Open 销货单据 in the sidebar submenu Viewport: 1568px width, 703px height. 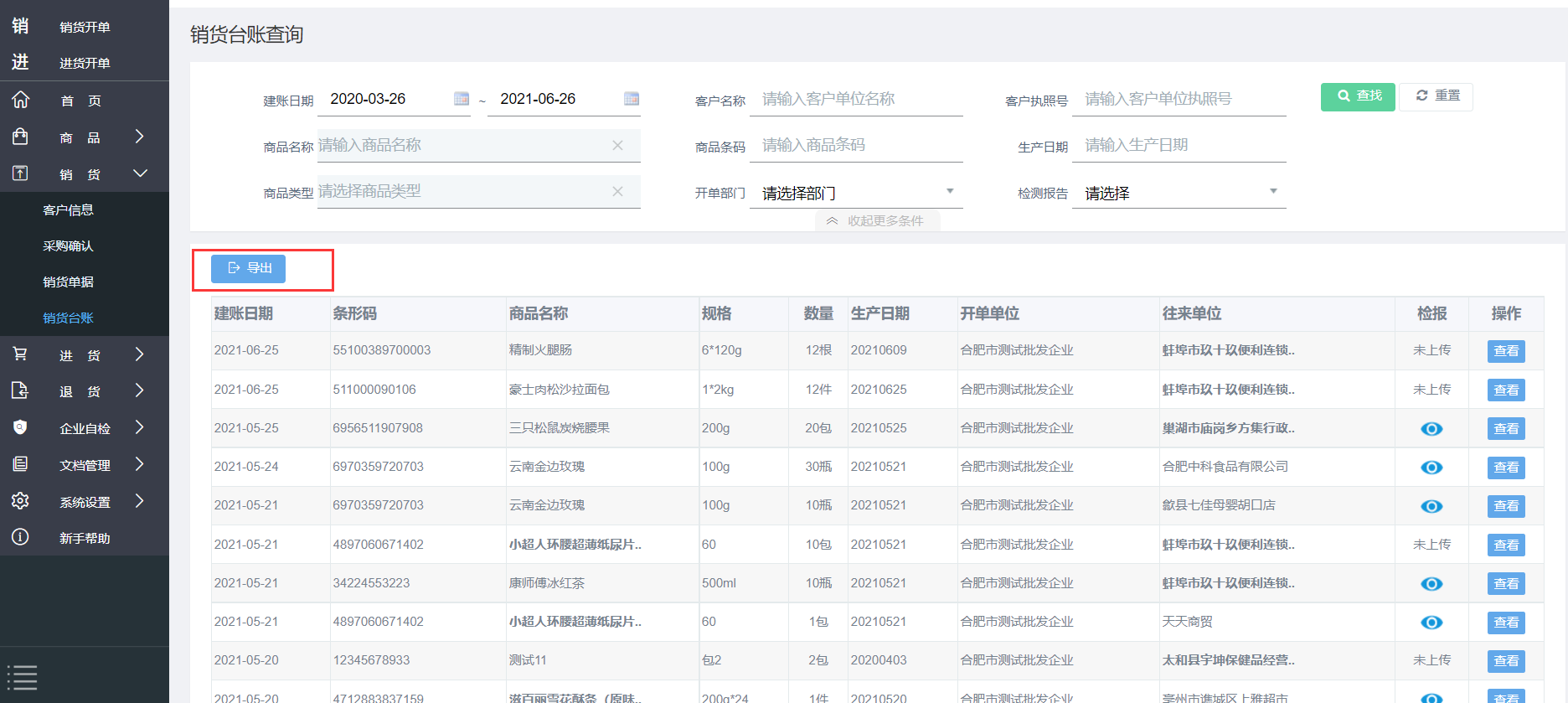(69, 282)
